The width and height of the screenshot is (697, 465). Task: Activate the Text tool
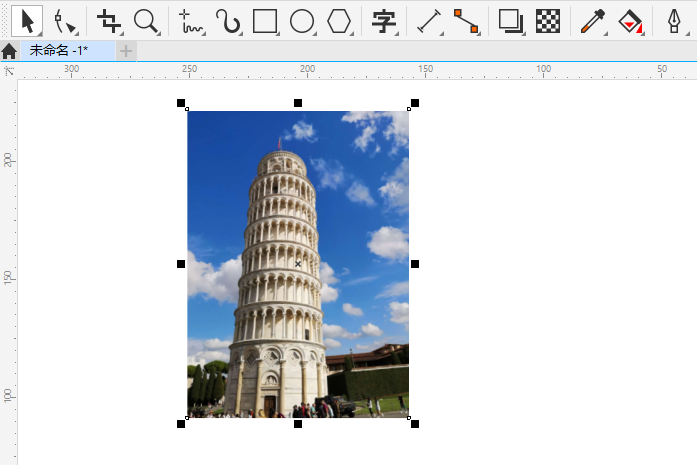click(383, 20)
